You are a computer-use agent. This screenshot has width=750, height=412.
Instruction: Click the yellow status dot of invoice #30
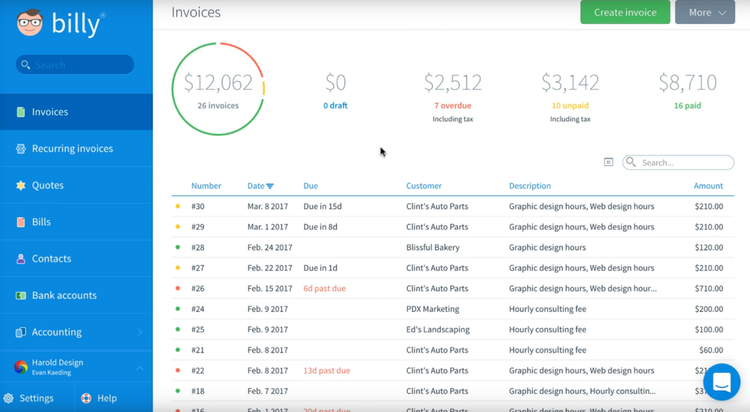pyautogui.click(x=178, y=206)
